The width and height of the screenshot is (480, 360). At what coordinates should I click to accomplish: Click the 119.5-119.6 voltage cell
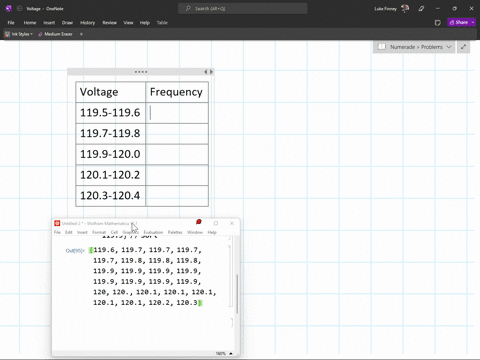(111, 113)
